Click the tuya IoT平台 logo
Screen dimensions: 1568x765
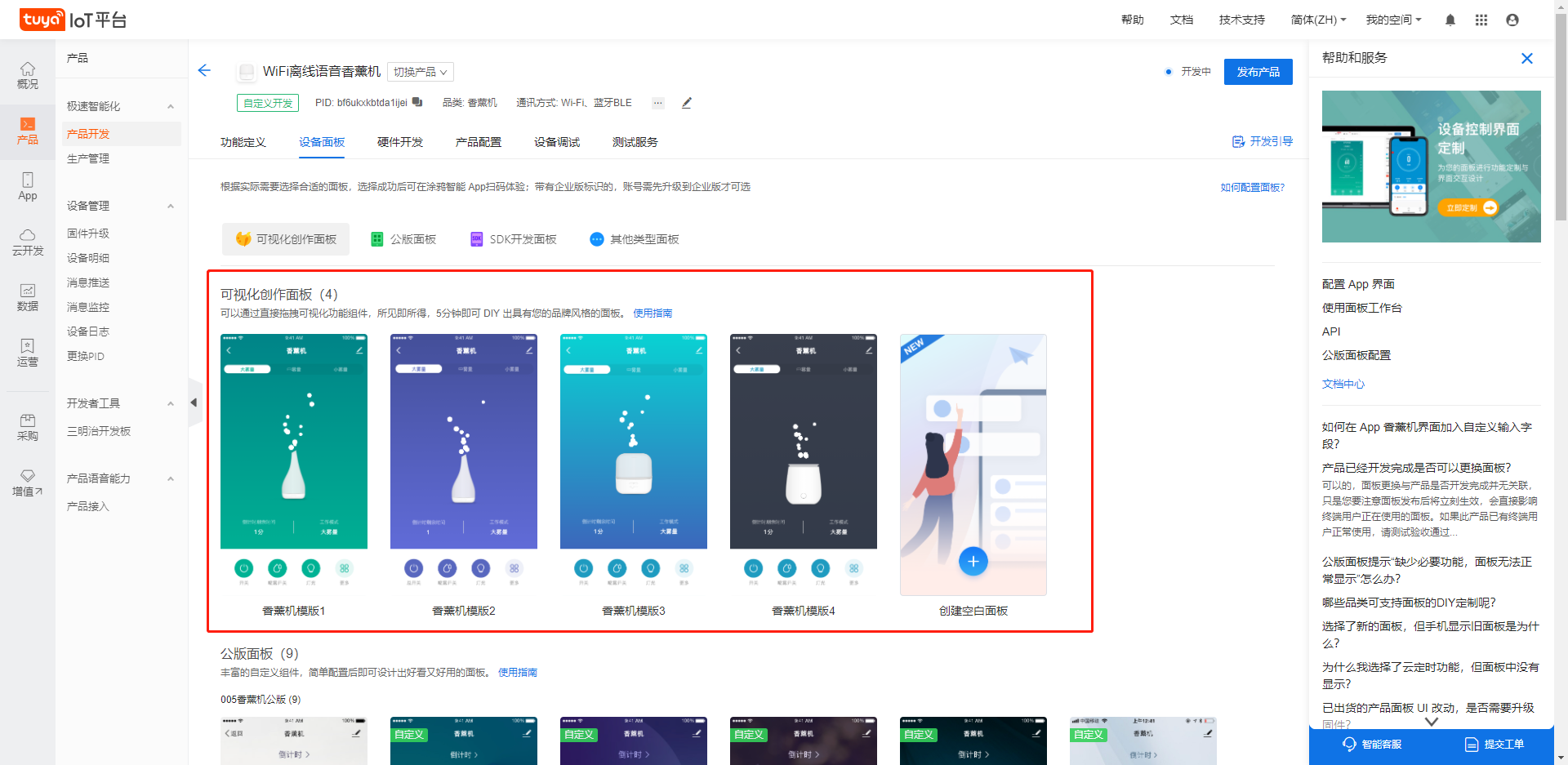pyautogui.click(x=73, y=20)
